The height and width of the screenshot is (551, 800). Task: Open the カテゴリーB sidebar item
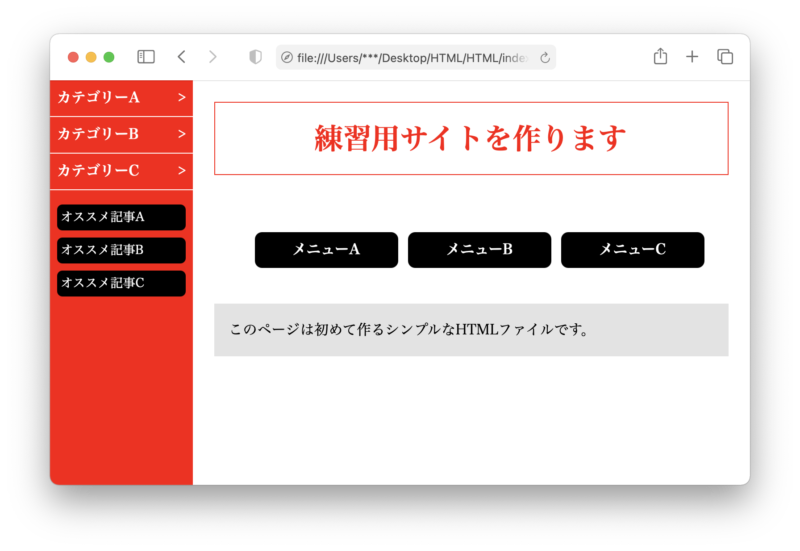click(x=121, y=135)
